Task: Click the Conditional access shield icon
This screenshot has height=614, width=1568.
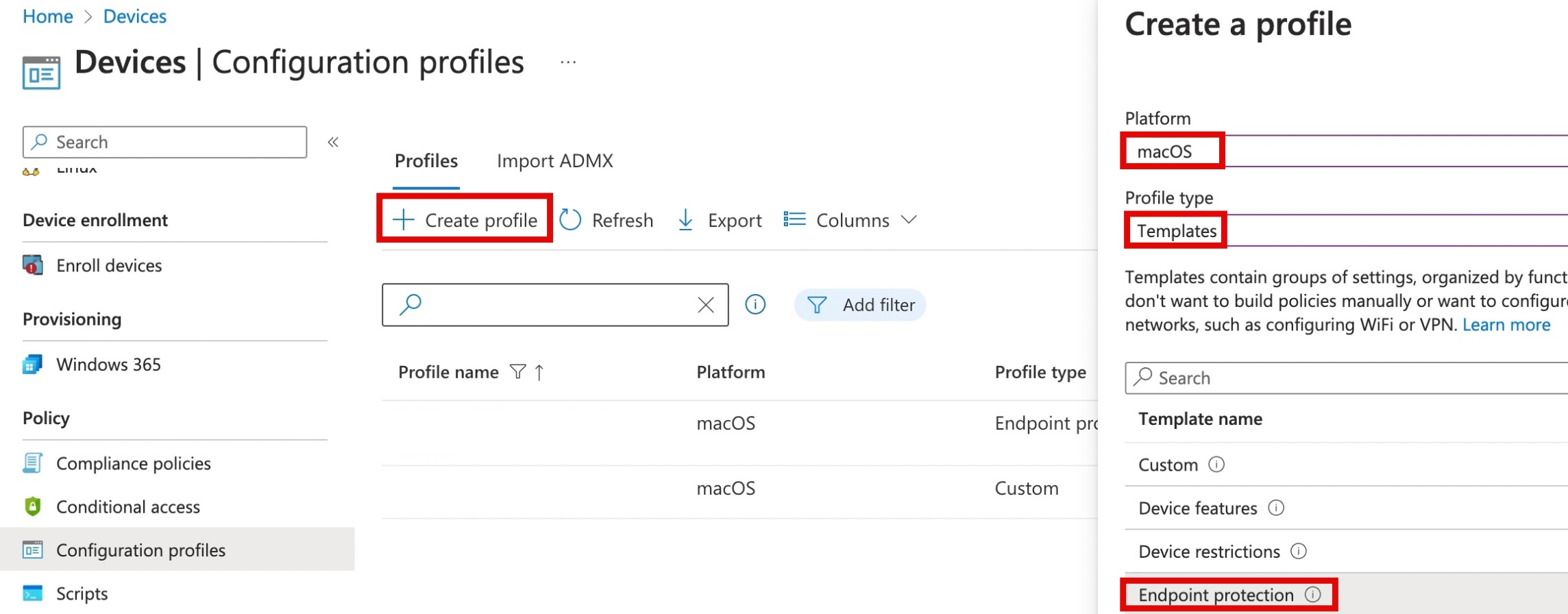Action: coord(32,506)
